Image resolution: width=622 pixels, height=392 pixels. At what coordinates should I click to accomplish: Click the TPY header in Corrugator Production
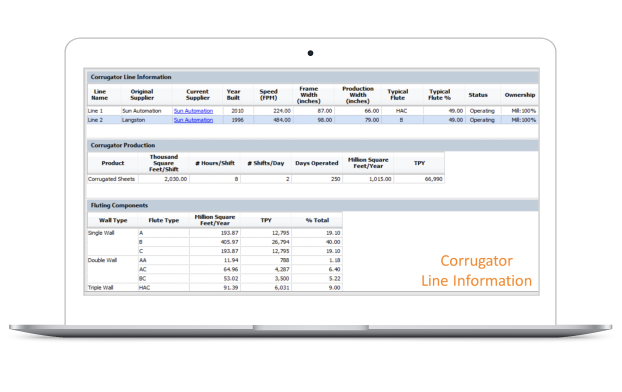point(419,163)
